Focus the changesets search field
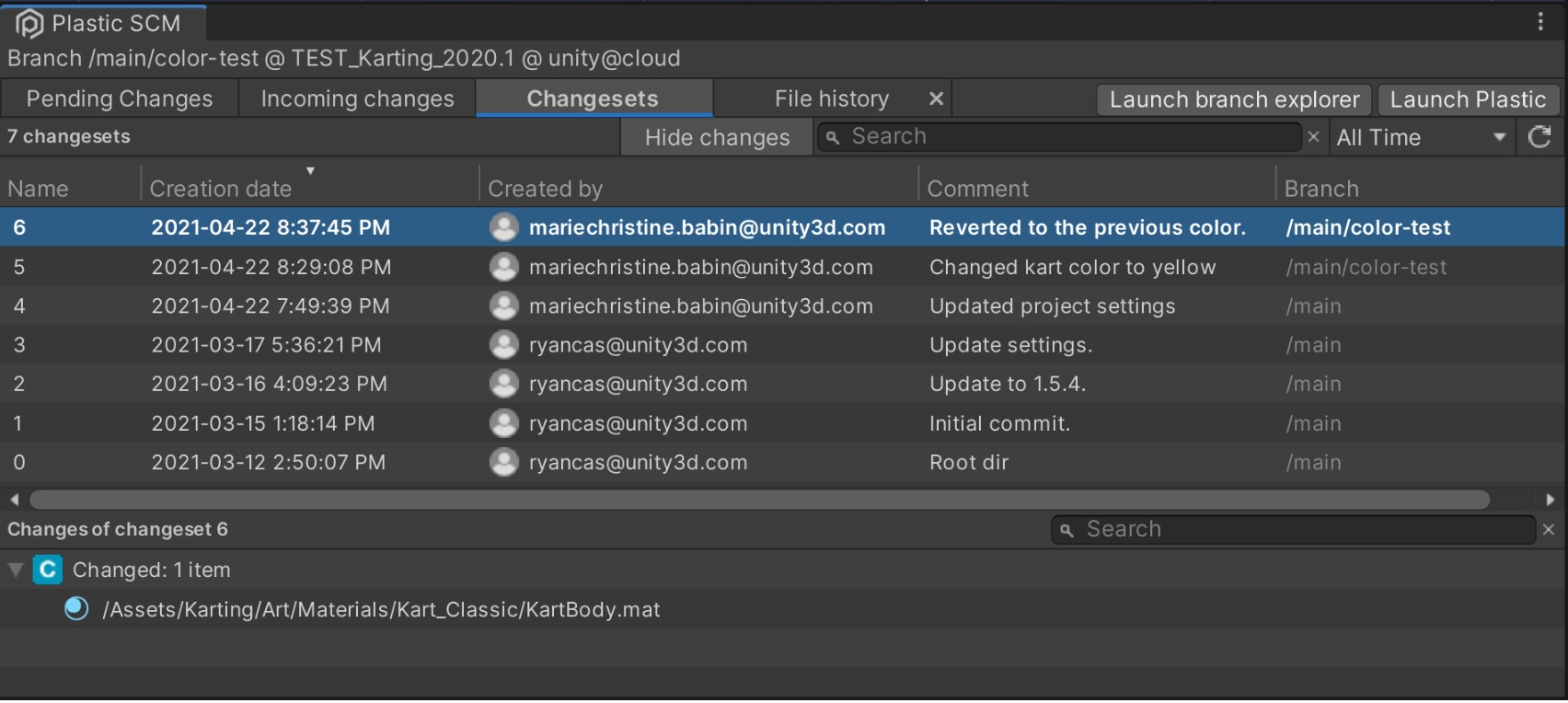Image resolution: width=1568 pixels, height=703 pixels. [1060, 137]
